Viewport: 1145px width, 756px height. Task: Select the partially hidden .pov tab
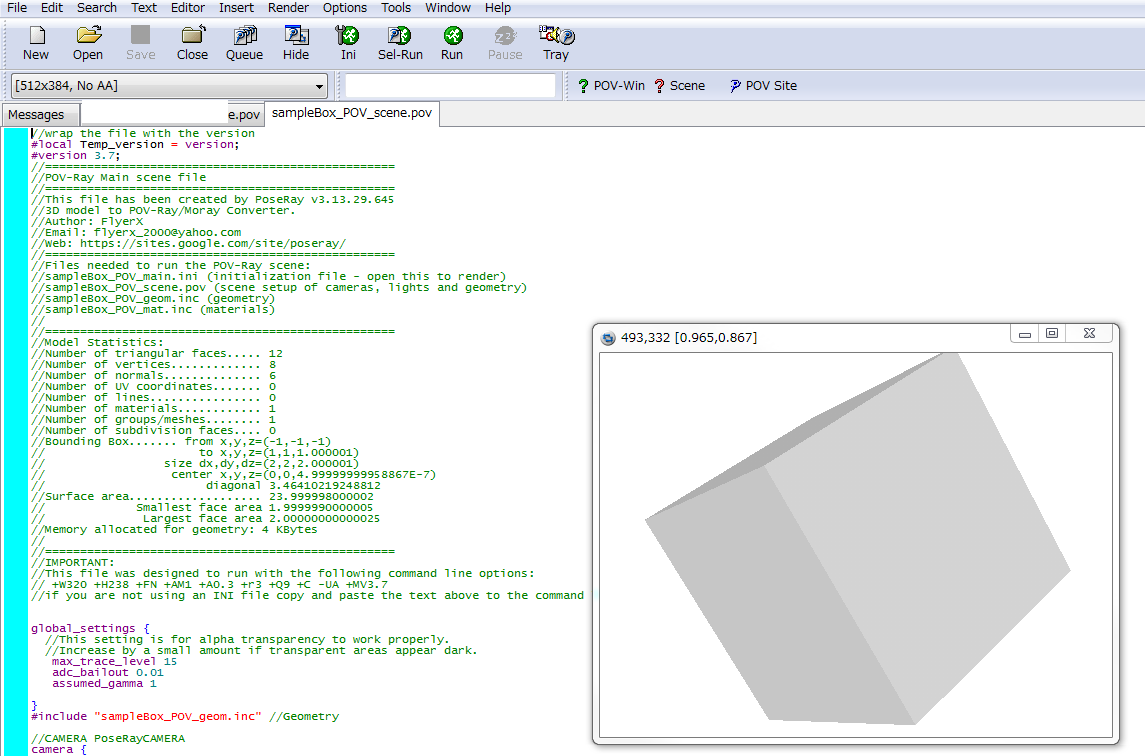click(x=172, y=115)
